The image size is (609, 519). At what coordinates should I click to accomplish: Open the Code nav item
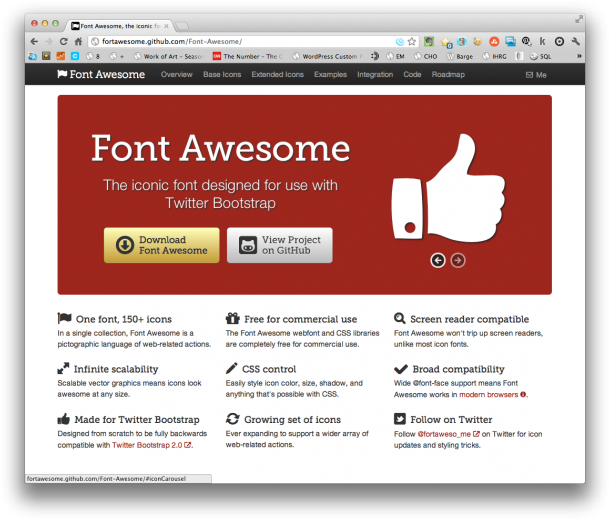pos(412,75)
